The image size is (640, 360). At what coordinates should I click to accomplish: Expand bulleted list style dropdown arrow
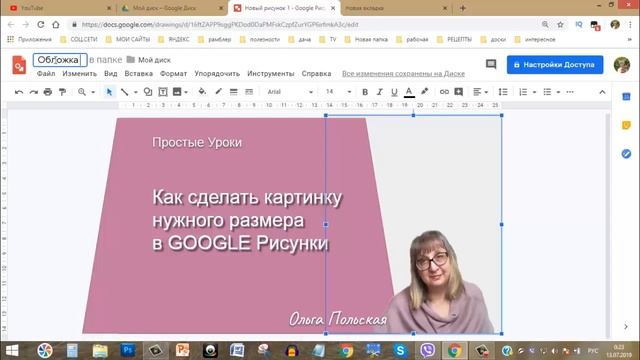pos(558,92)
